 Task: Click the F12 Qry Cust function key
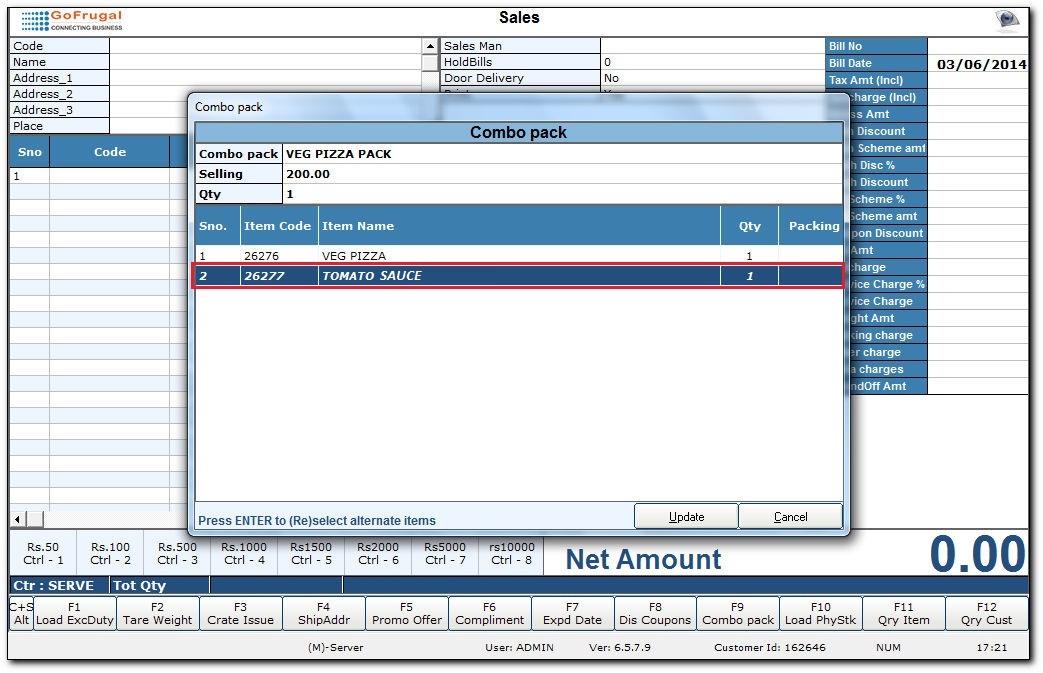(986, 613)
